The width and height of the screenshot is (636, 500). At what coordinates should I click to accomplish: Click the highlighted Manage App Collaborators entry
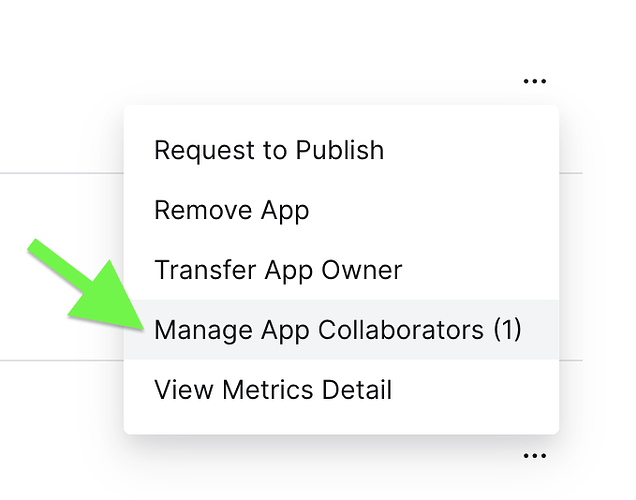tap(341, 330)
